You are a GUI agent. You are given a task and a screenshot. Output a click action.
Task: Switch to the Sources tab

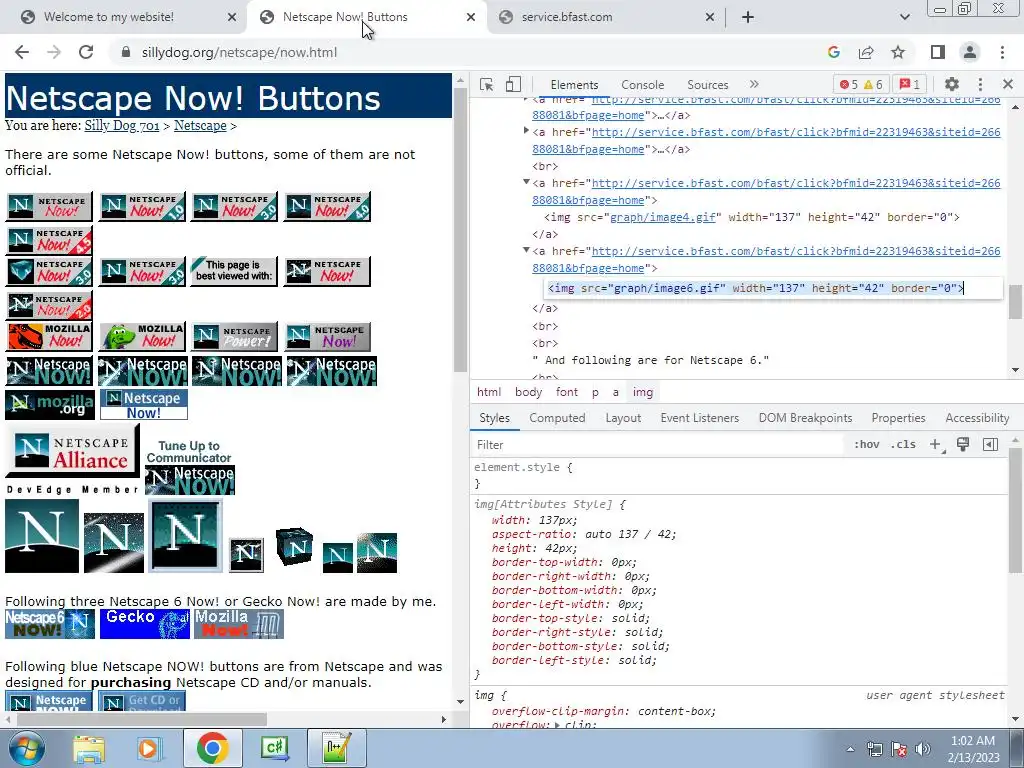pos(707,85)
